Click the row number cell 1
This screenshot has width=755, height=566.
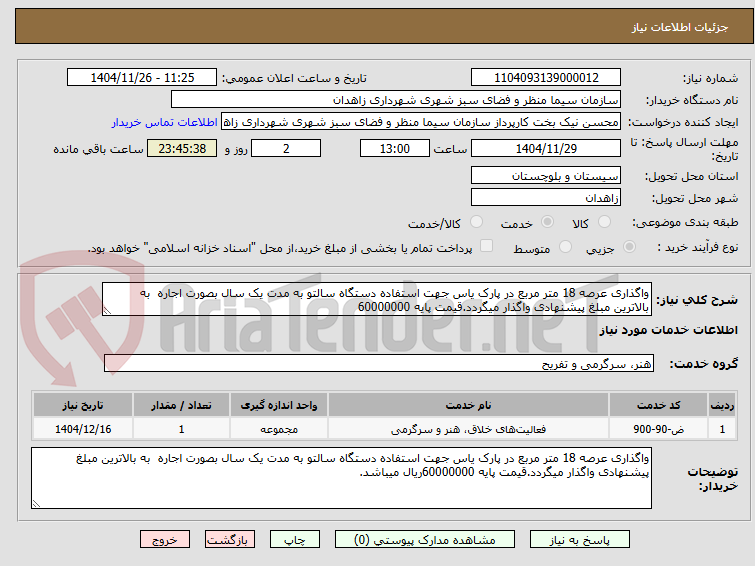(x=722, y=429)
